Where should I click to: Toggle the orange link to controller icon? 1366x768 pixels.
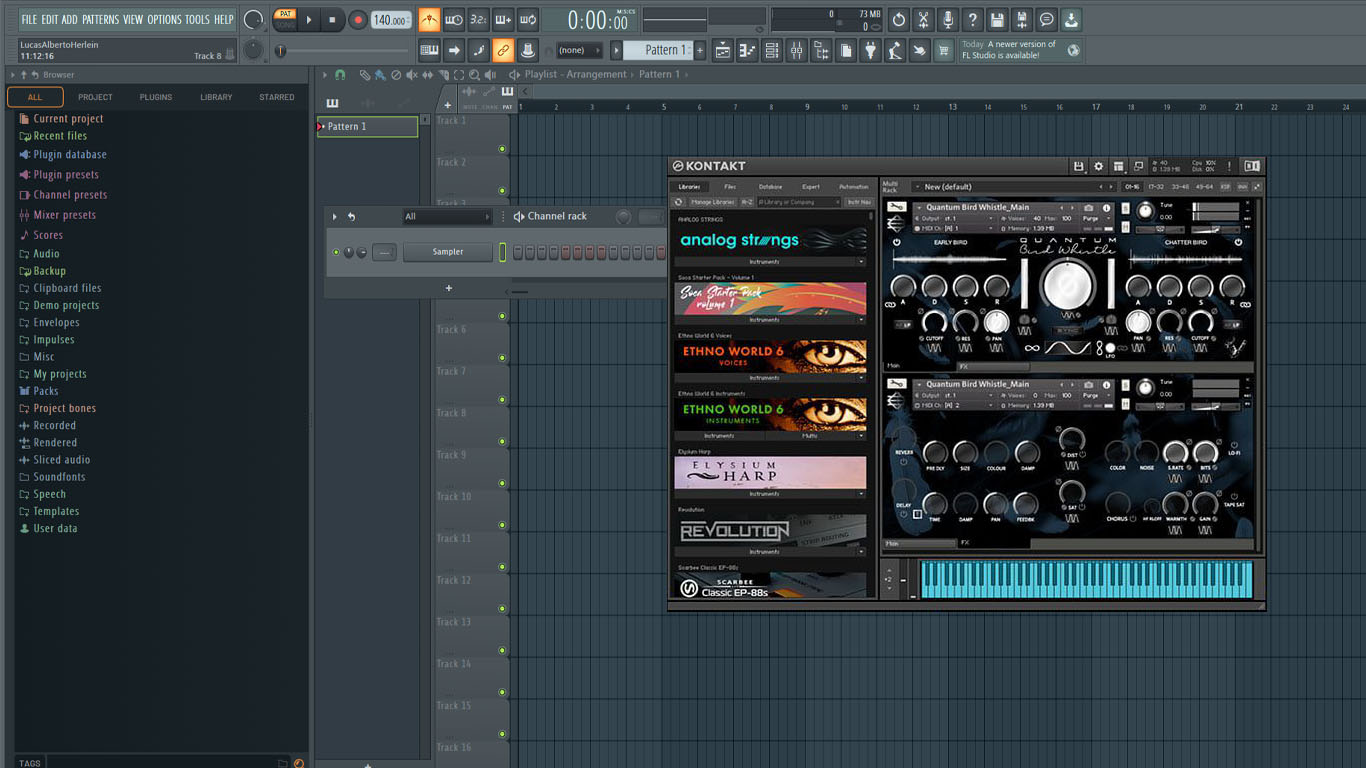click(503, 50)
